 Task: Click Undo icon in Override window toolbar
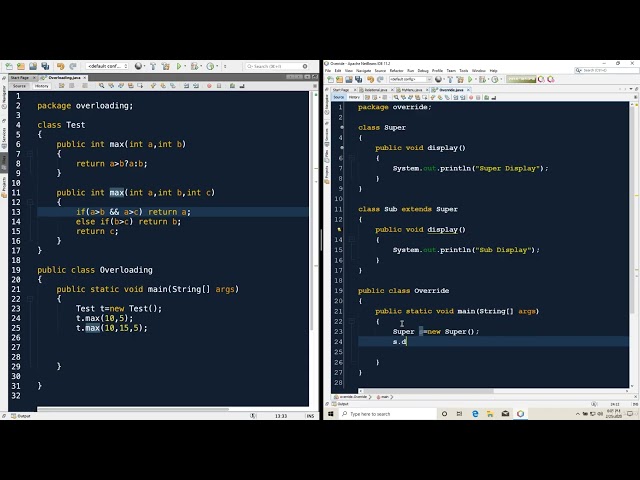point(370,80)
